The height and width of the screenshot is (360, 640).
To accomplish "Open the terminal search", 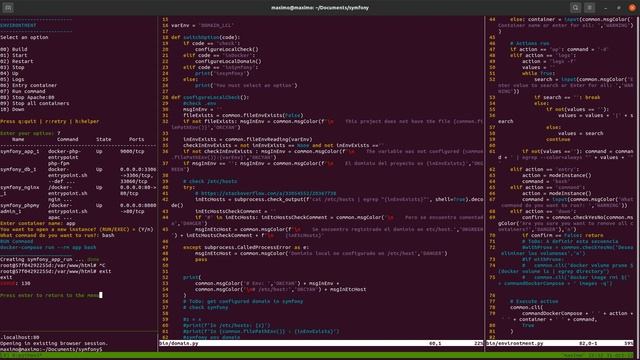I will [x=576, y=7].
